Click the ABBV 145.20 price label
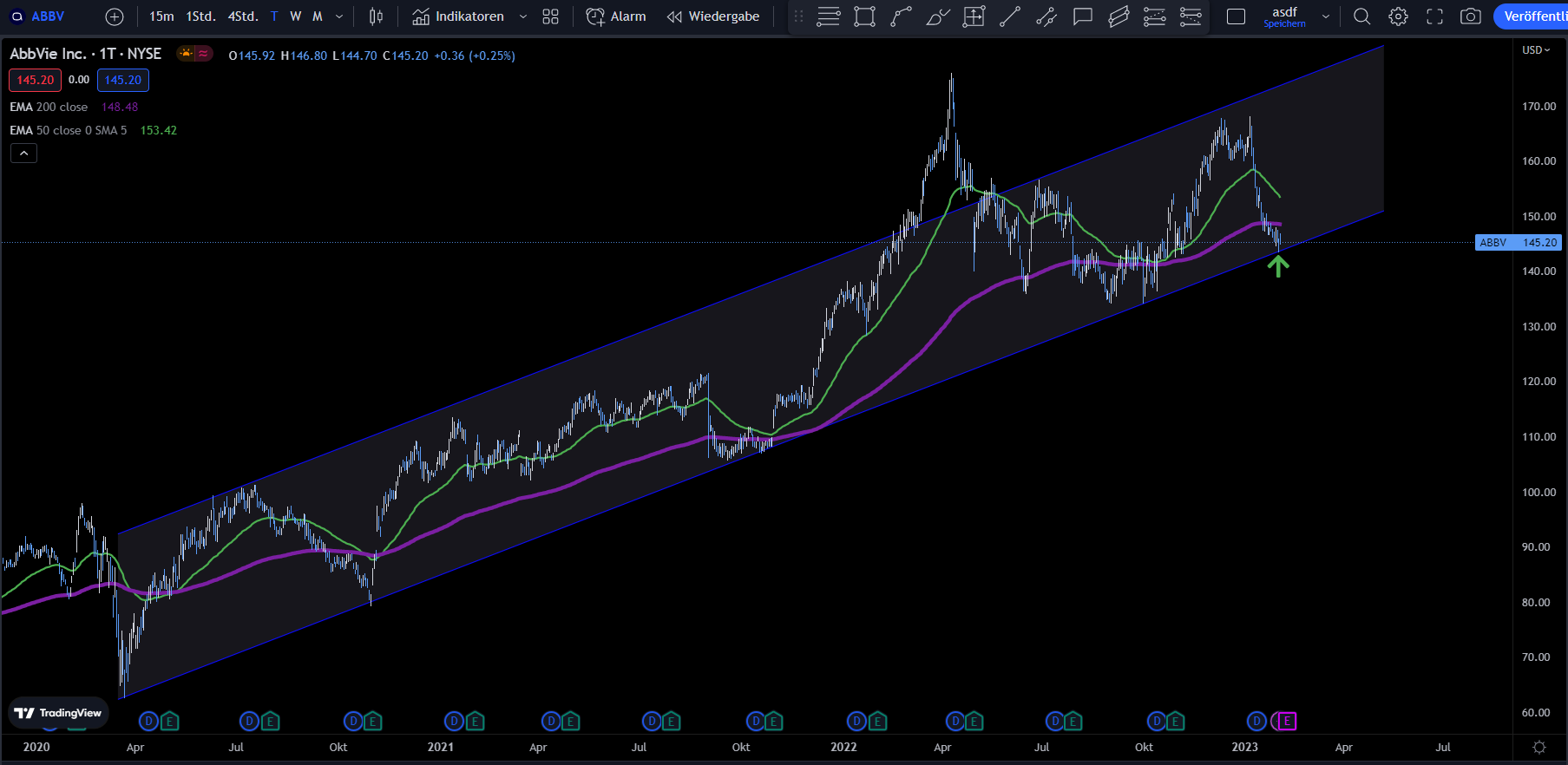 coord(1519,243)
